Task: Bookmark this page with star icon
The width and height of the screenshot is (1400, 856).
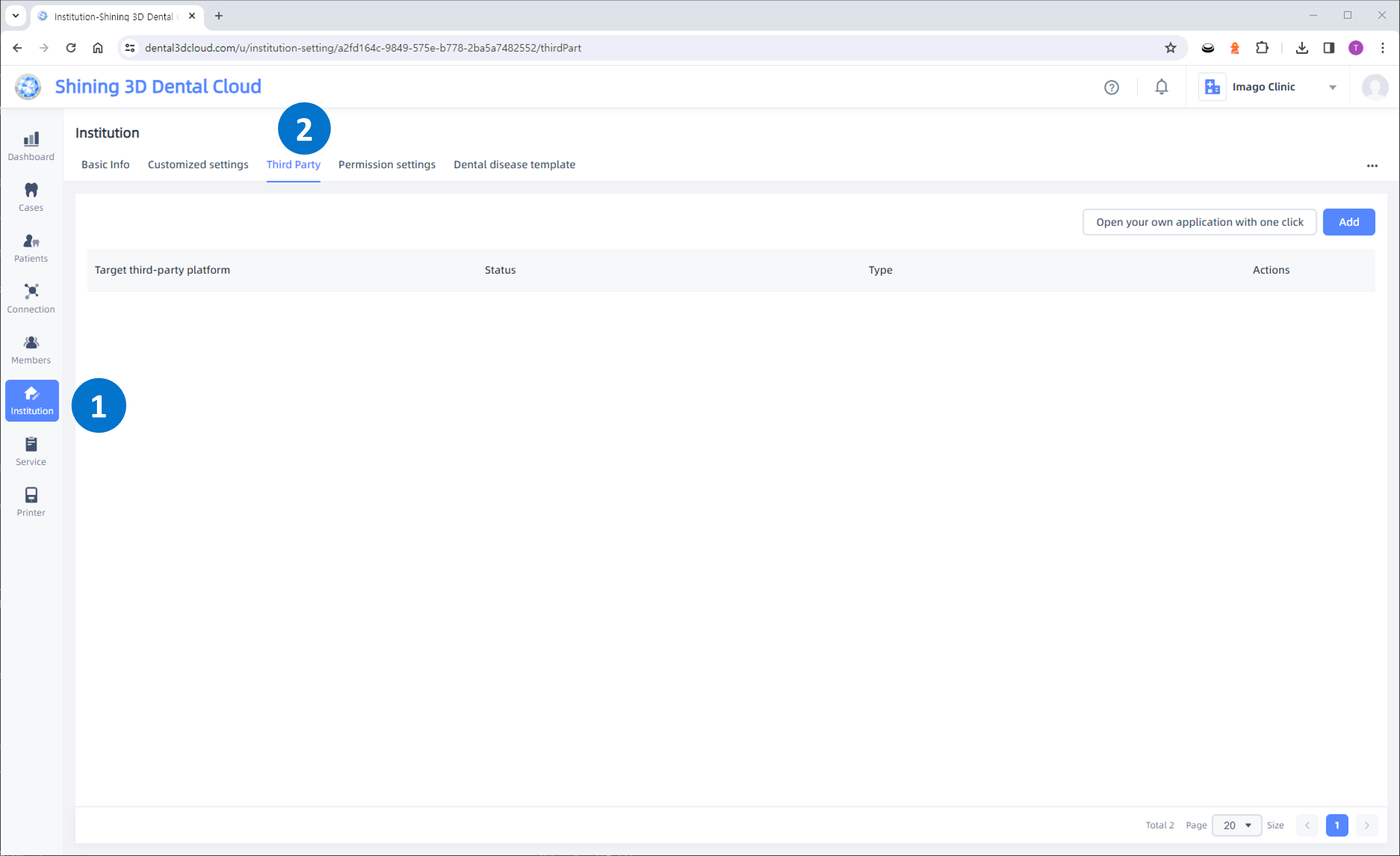Action: pyautogui.click(x=1170, y=48)
